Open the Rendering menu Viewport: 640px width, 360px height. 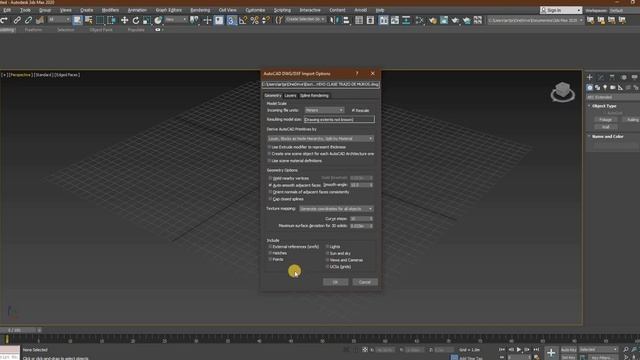tap(200, 10)
